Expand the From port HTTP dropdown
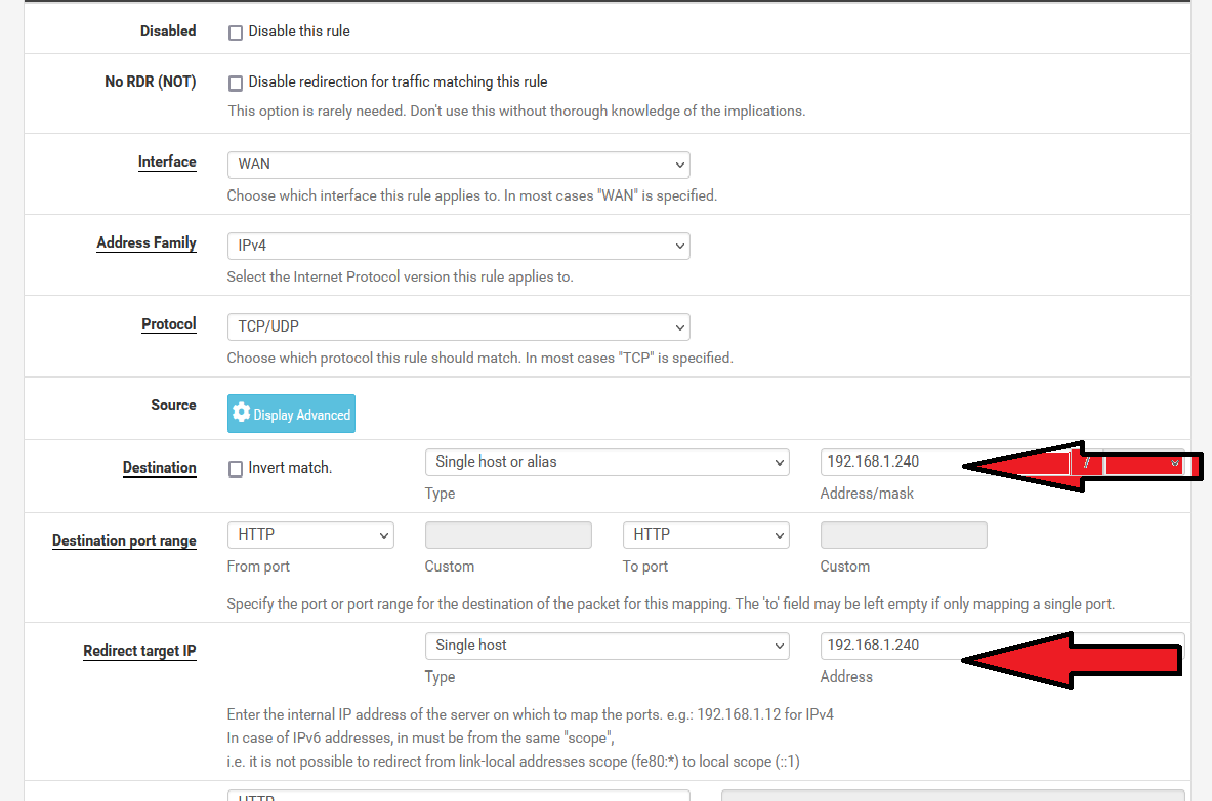Screen dimensions: 1212x801 [x=310, y=535]
